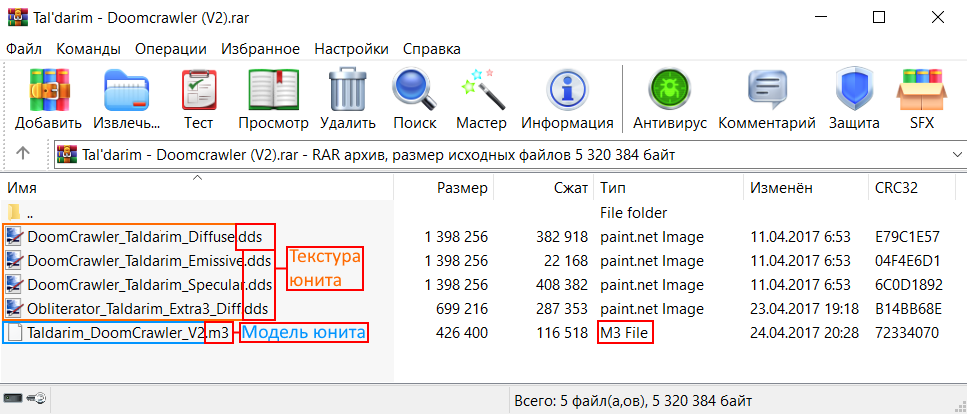967x414 pixels.
Task: Click the Добавить (Add) toolbar icon
Action: point(49,90)
